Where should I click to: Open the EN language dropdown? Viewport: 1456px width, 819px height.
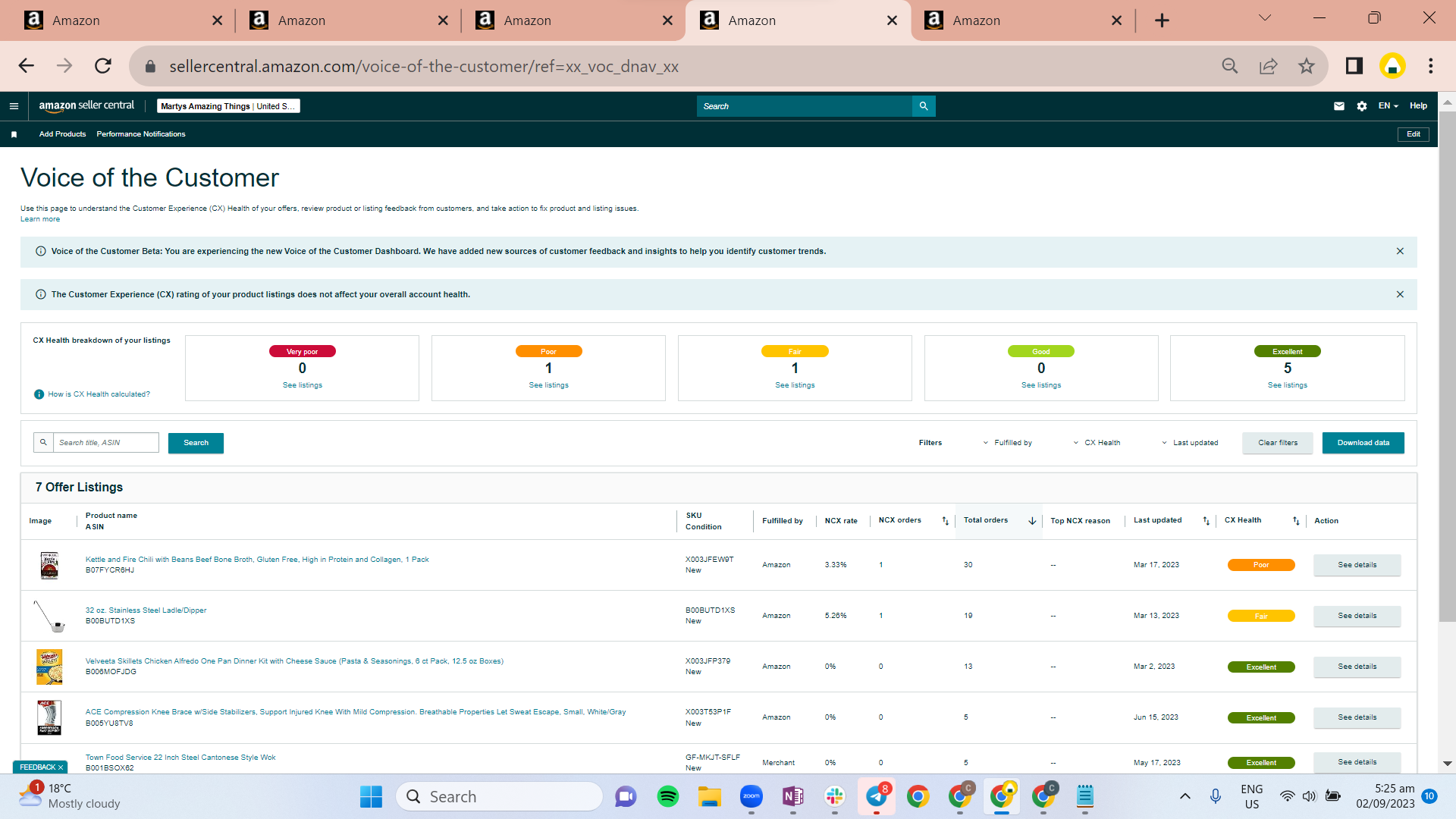(x=1388, y=106)
